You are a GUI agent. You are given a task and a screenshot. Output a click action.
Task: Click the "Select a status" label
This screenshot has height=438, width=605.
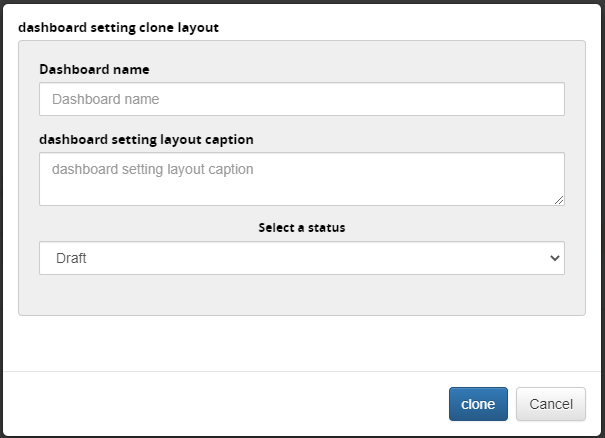click(301, 227)
